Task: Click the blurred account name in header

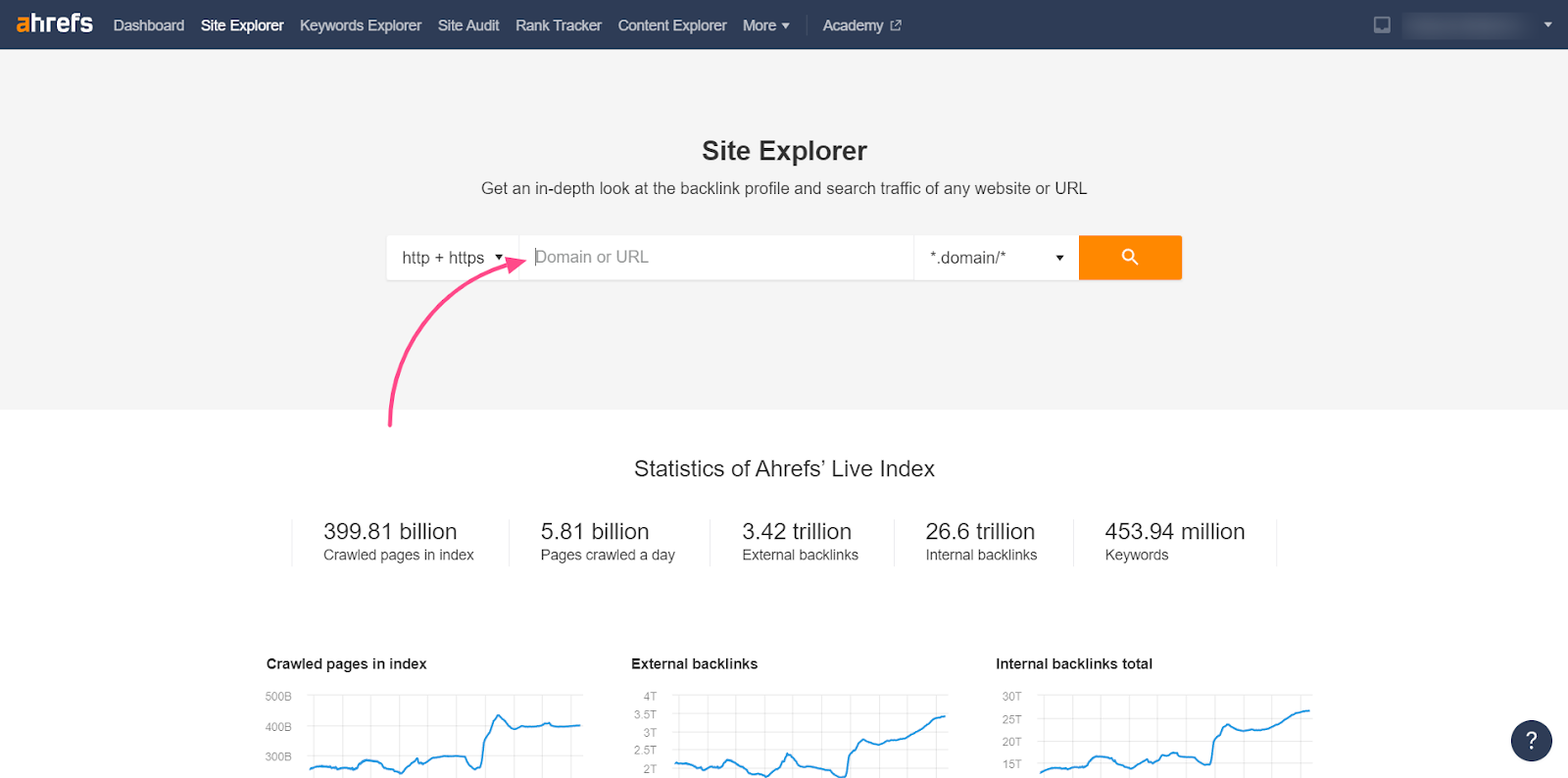Action: (1465, 25)
